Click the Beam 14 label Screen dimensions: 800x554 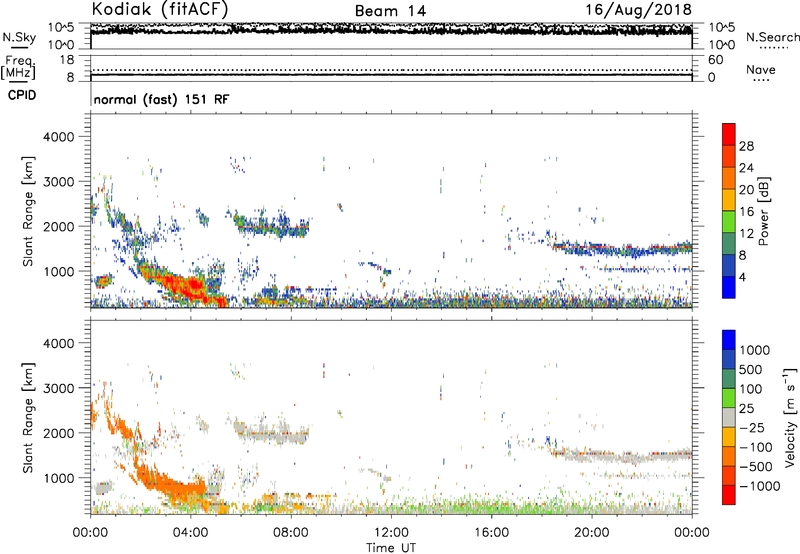390,11
